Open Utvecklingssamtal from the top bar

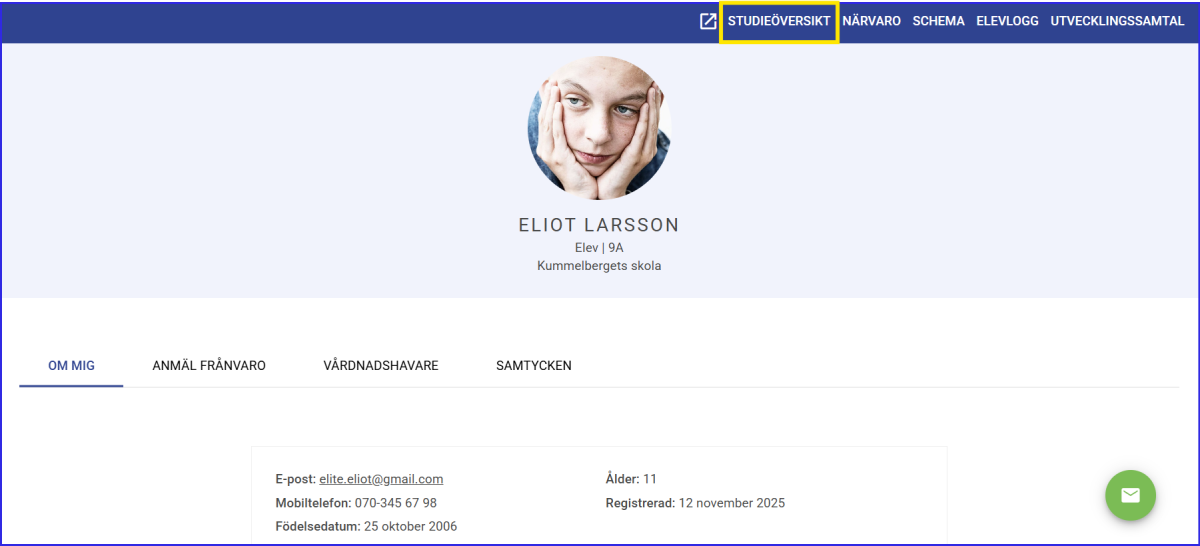coord(1117,21)
